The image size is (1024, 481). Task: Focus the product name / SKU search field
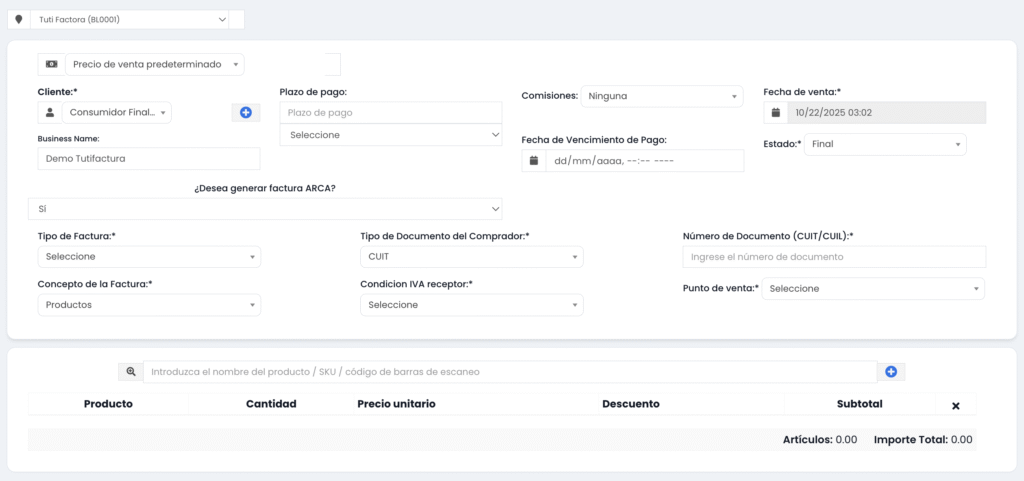[x=510, y=372]
